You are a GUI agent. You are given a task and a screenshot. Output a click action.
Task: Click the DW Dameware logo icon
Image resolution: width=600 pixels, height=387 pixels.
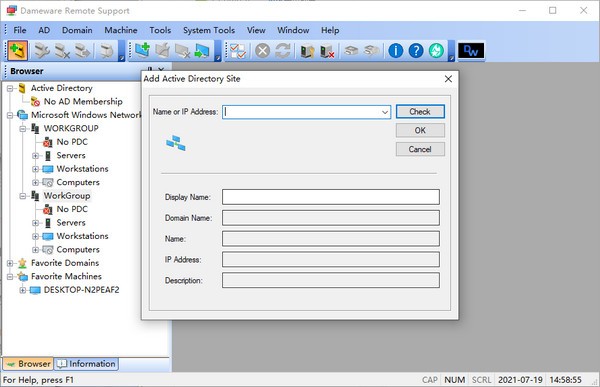tap(471, 51)
